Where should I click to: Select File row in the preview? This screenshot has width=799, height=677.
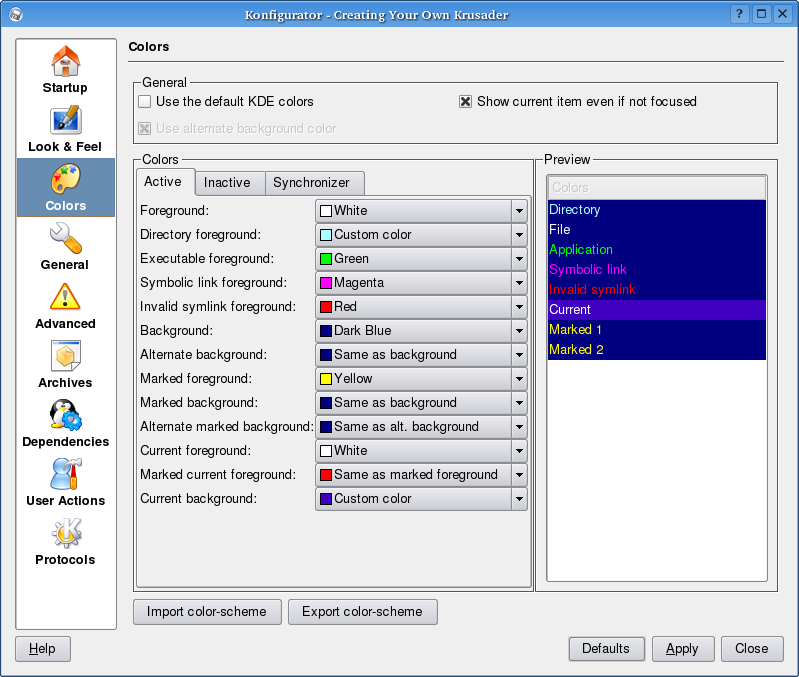tap(657, 230)
